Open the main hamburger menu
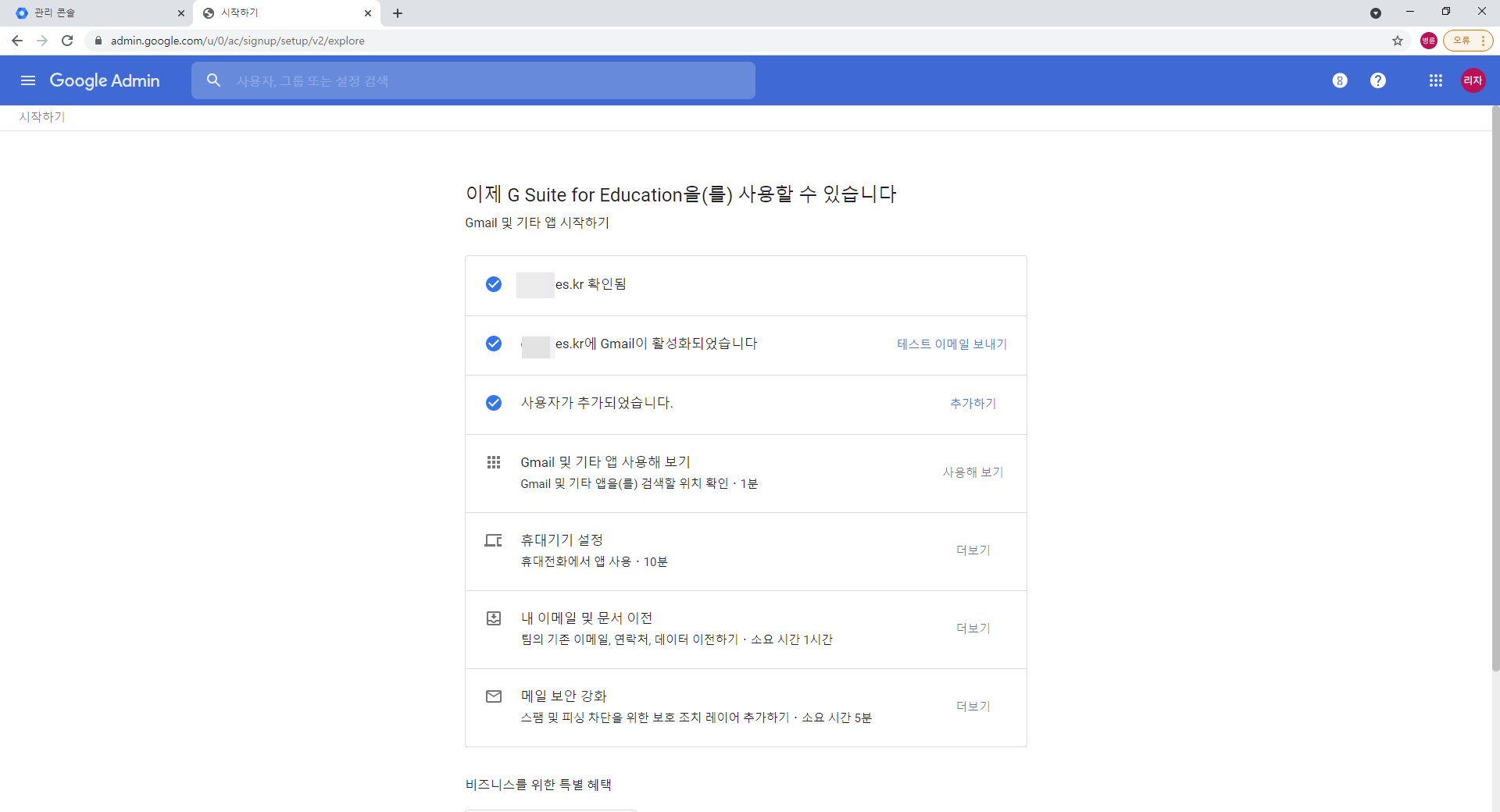This screenshot has width=1500, height=812. click(28, 80)
